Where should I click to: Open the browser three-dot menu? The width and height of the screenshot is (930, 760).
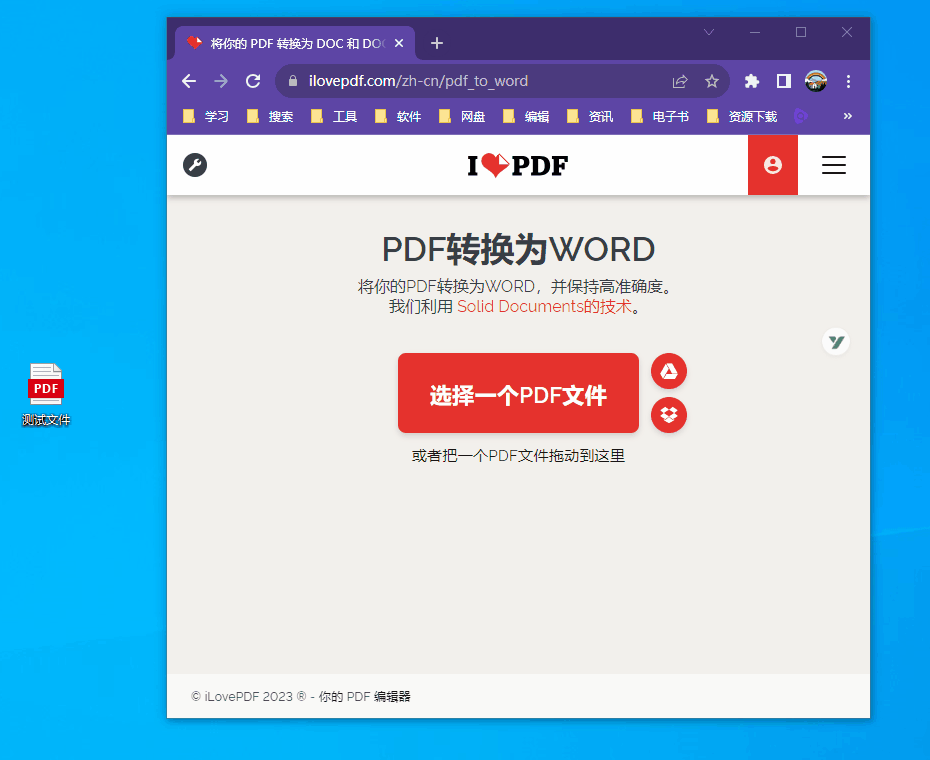847,81
